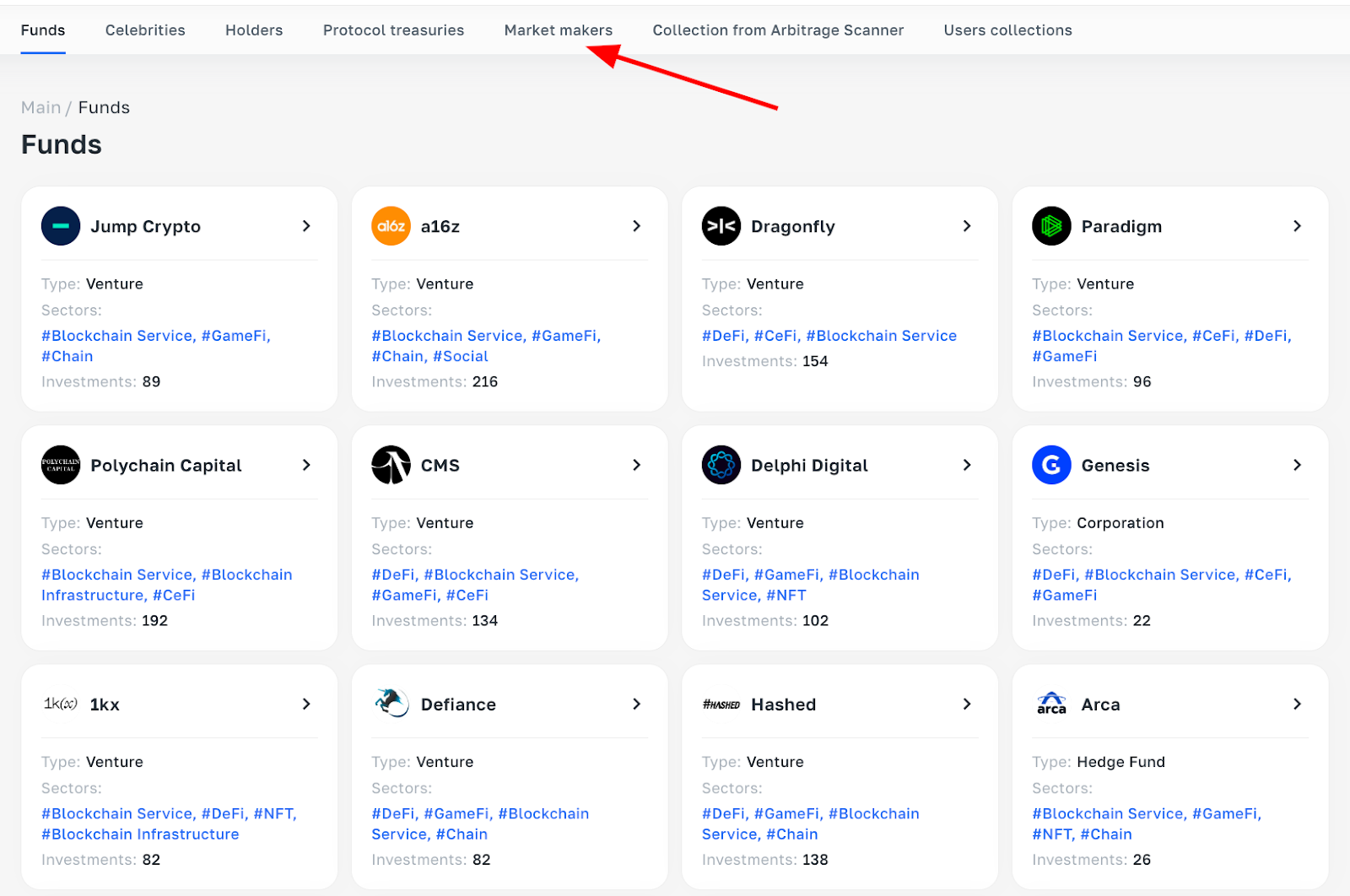
Task: Click the 'Funds' page heading
Action: coord(61,145)
